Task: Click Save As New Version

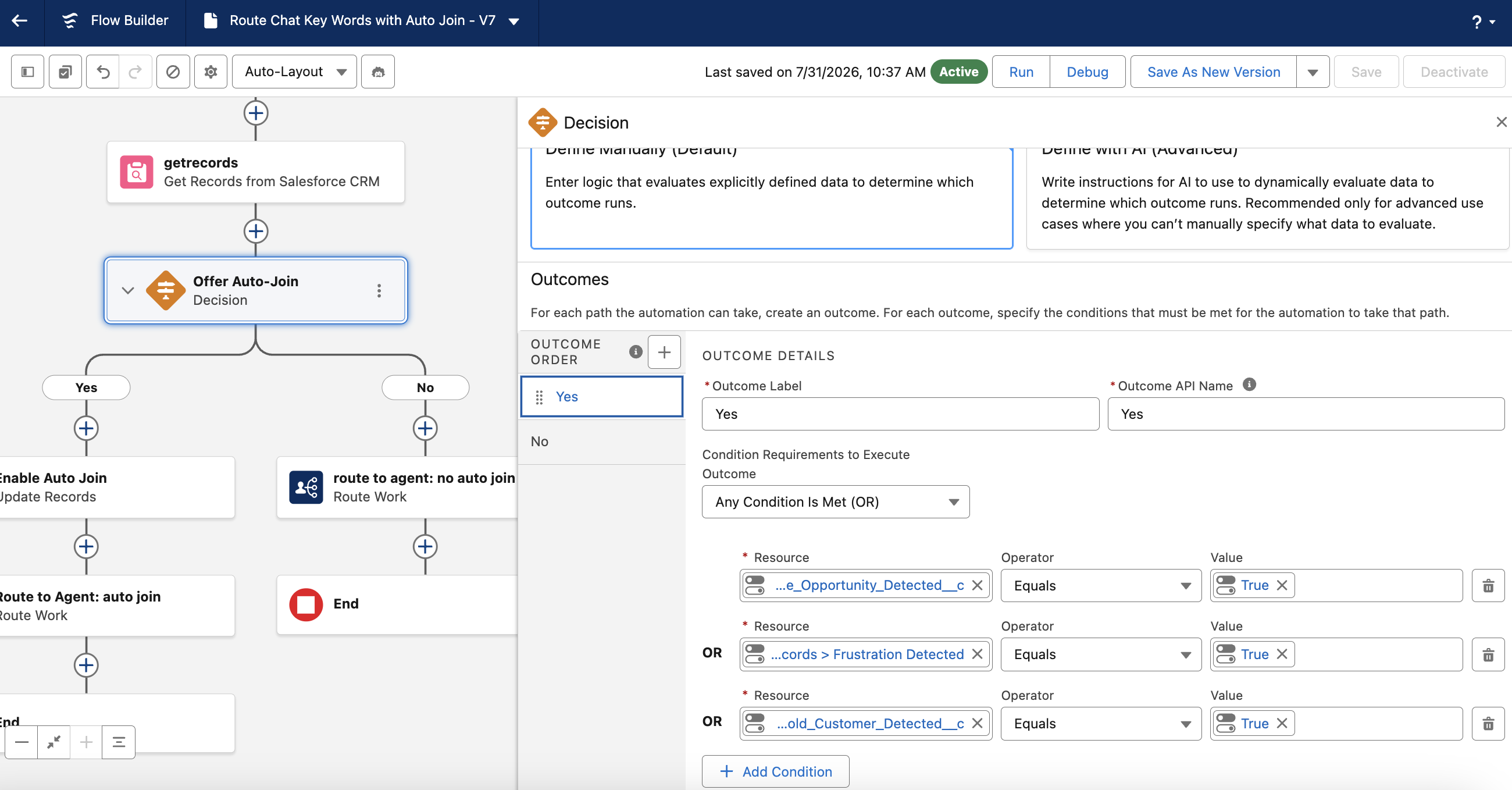Action: pyautogui.click(x=1213, y=72)
